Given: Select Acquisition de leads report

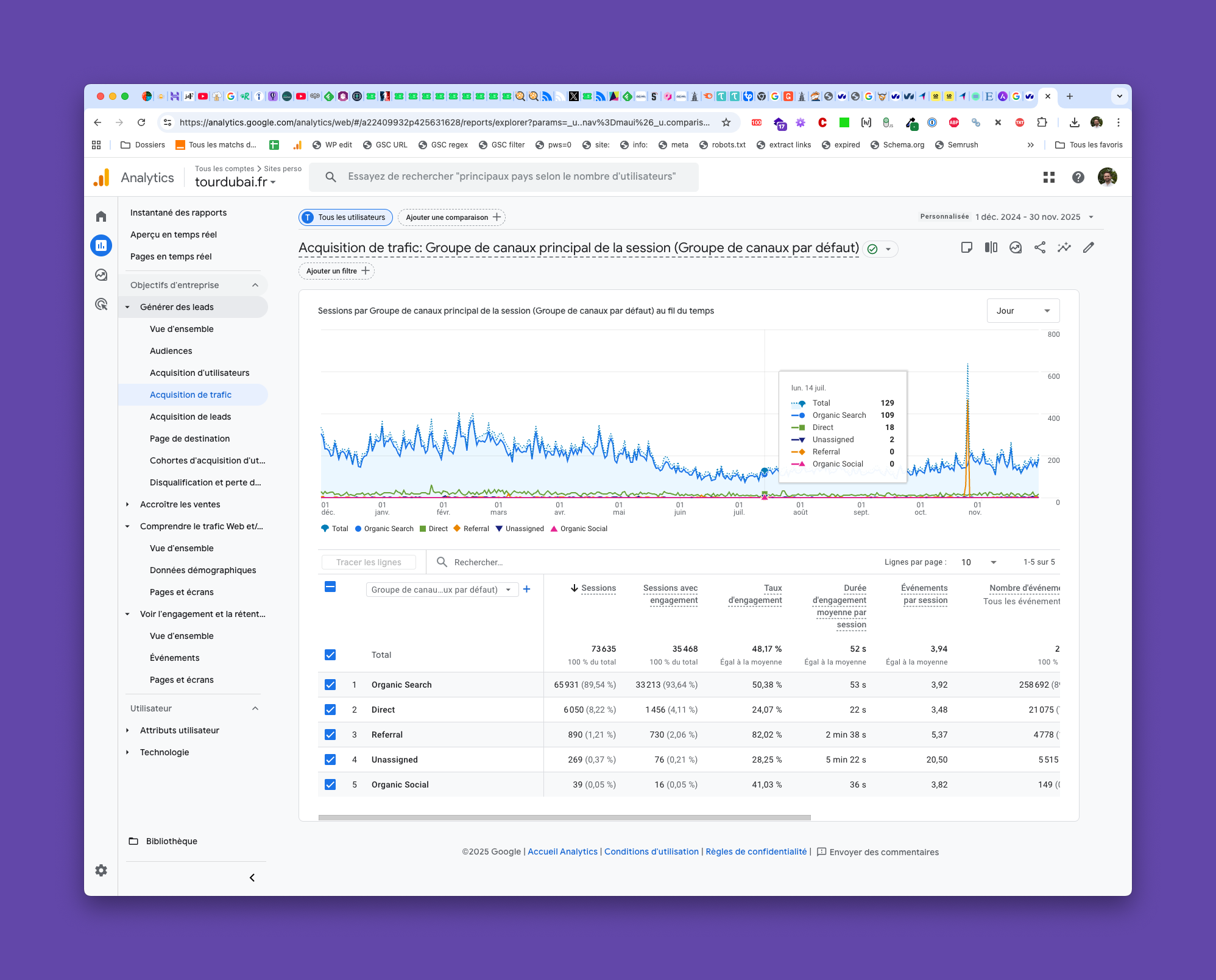Looking at the screenshot, I should 190,417.
